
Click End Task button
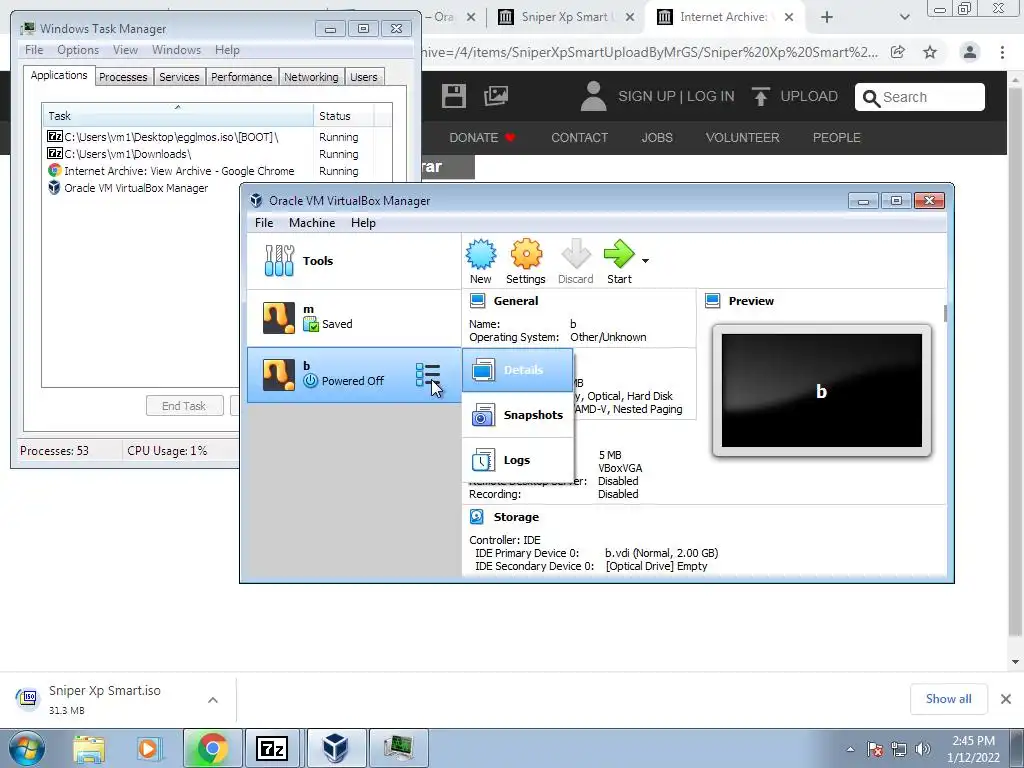(184, 406)
